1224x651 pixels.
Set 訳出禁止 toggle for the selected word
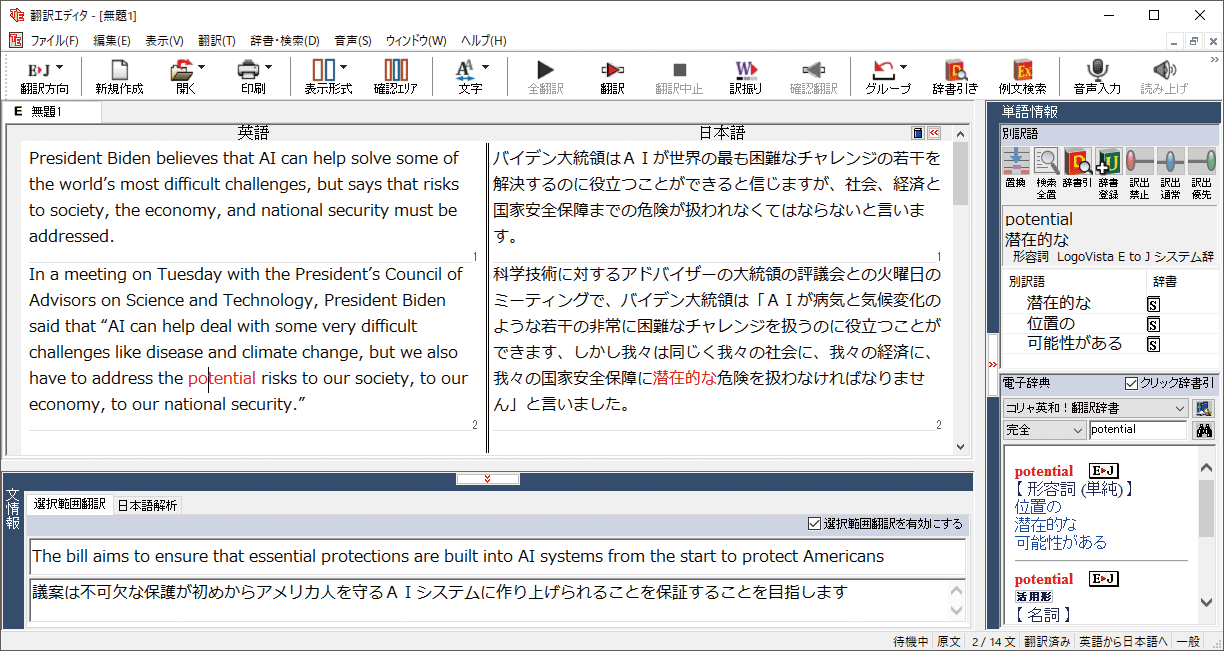(1139, 162)
